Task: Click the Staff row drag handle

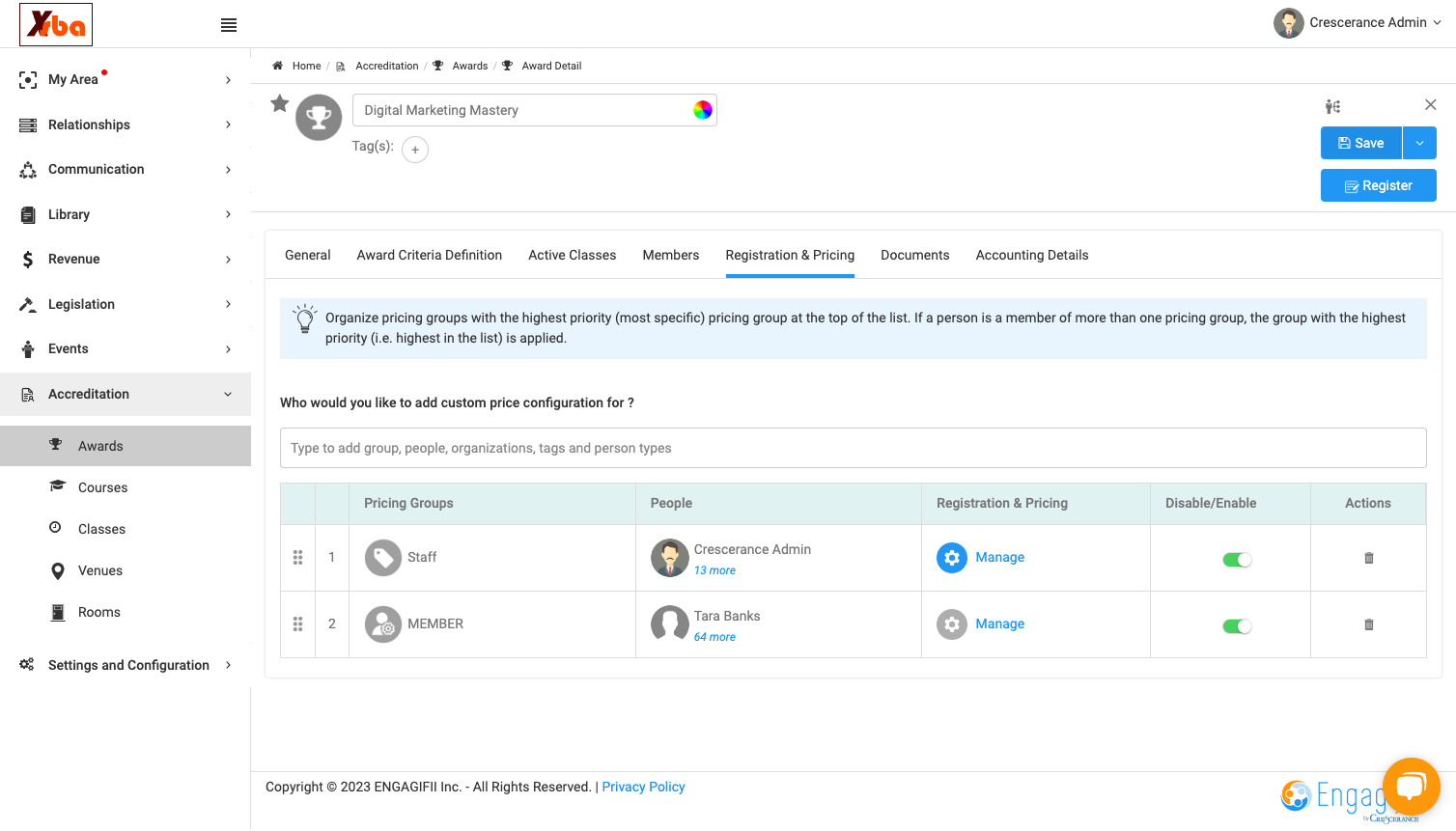Action: point(297,558)
